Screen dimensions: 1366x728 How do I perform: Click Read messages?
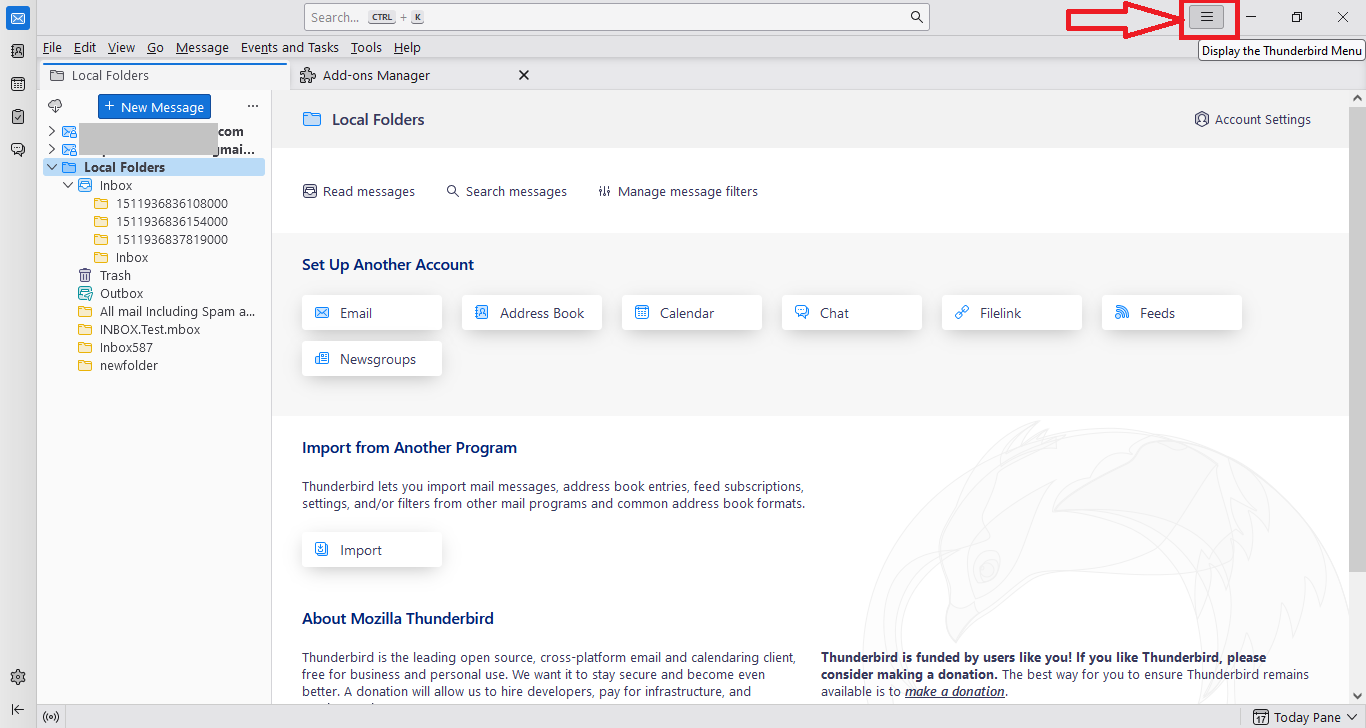[359, 191]
